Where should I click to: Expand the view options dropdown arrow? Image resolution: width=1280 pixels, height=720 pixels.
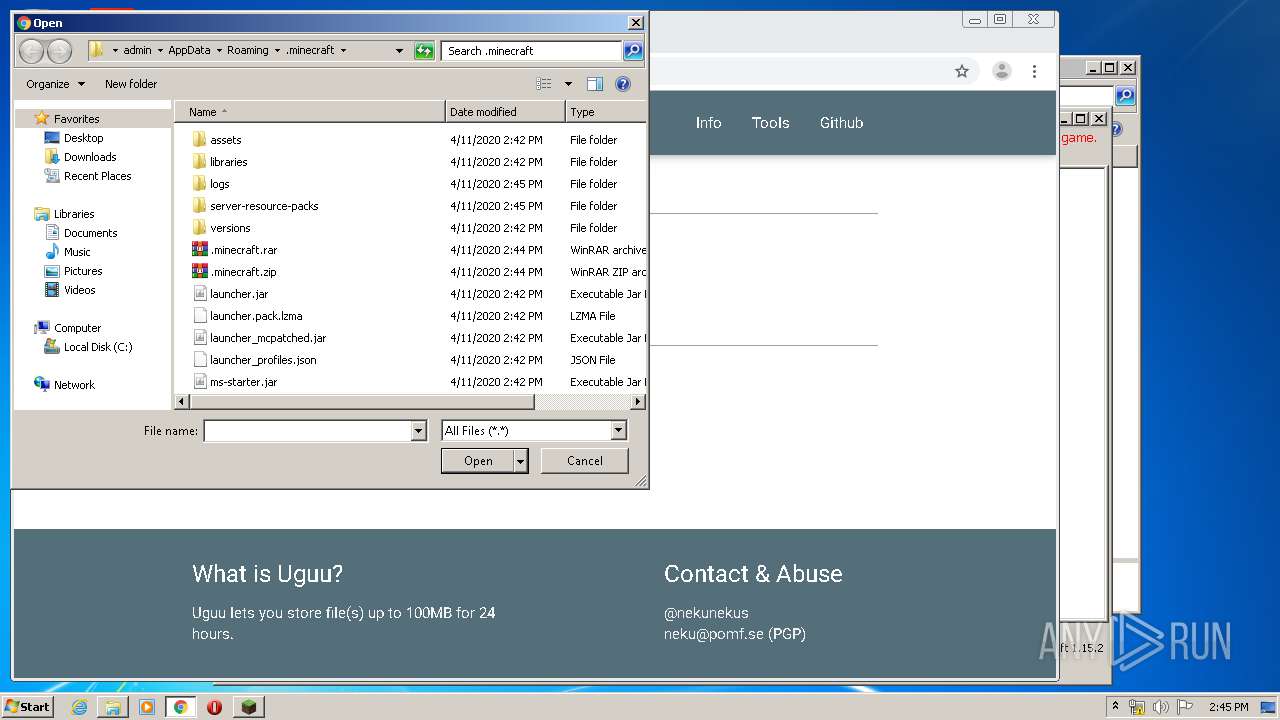(x=568, y=84)
